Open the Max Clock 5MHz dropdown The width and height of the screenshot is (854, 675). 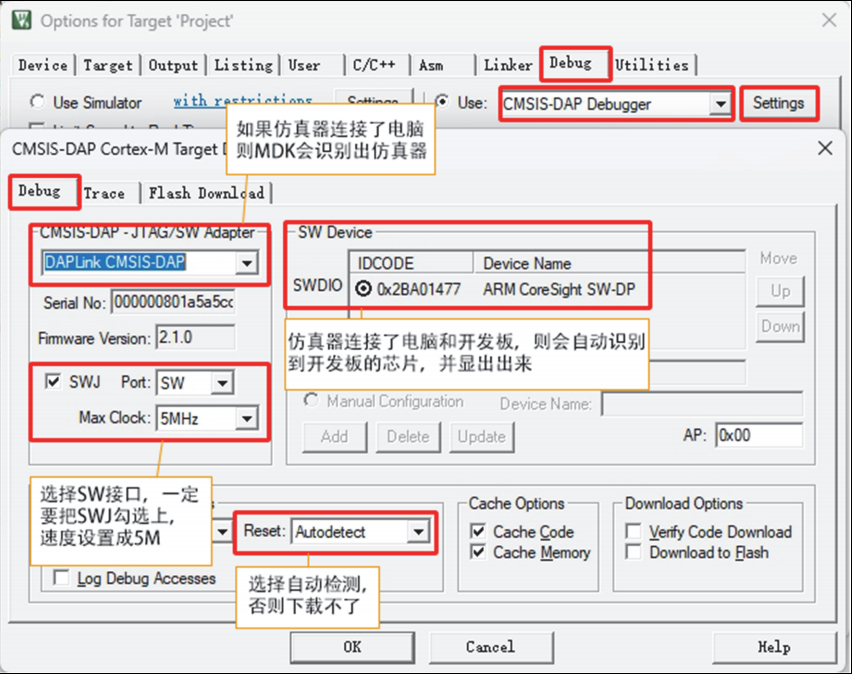(x=247, y=419)
